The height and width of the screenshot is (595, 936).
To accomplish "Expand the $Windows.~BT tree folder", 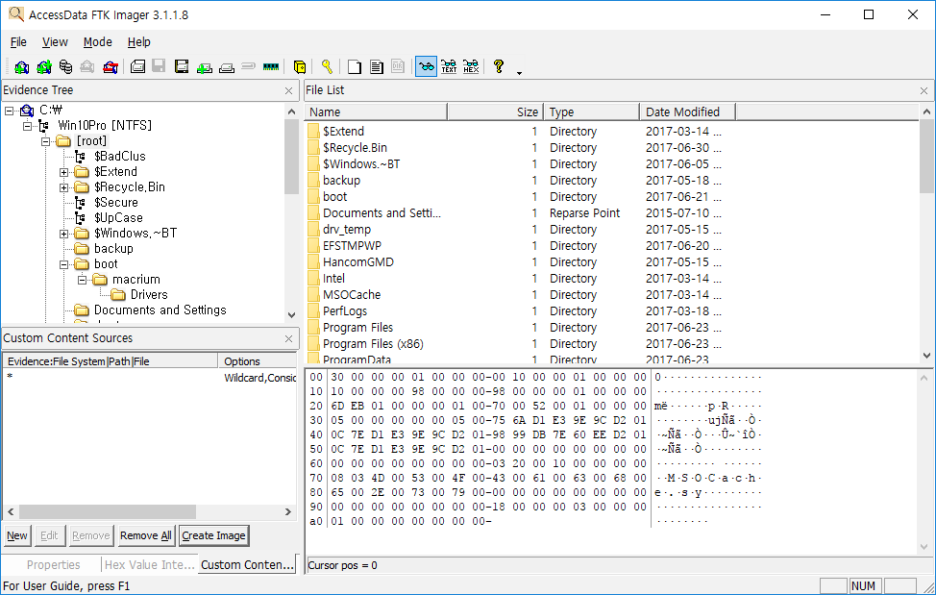I will click(64, 233).
